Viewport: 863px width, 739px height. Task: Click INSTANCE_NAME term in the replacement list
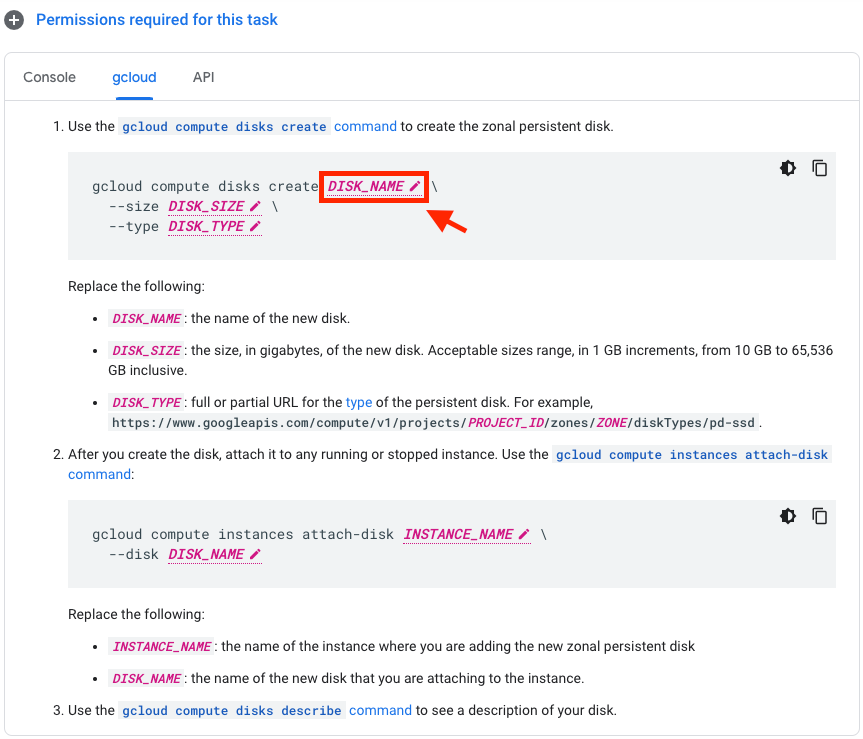[162, 647]
